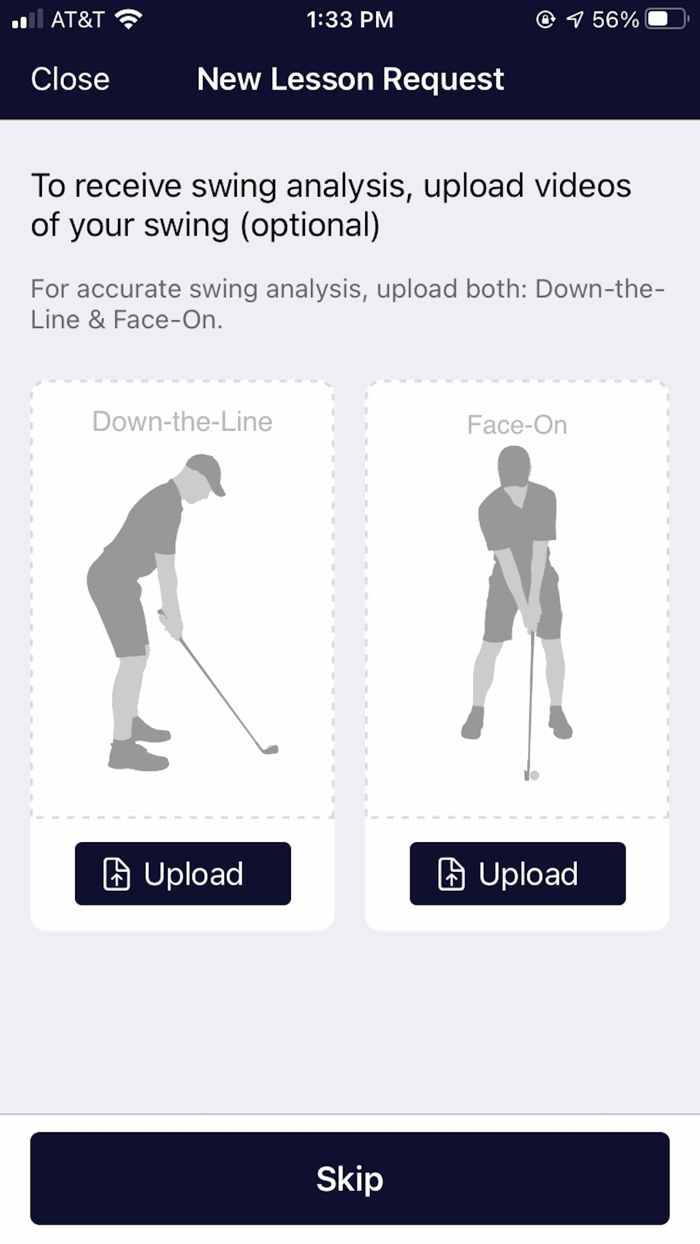Click the upload file icon for Down-the-Line
Viewport: 700px width, 1244px height.
[117, 875]
